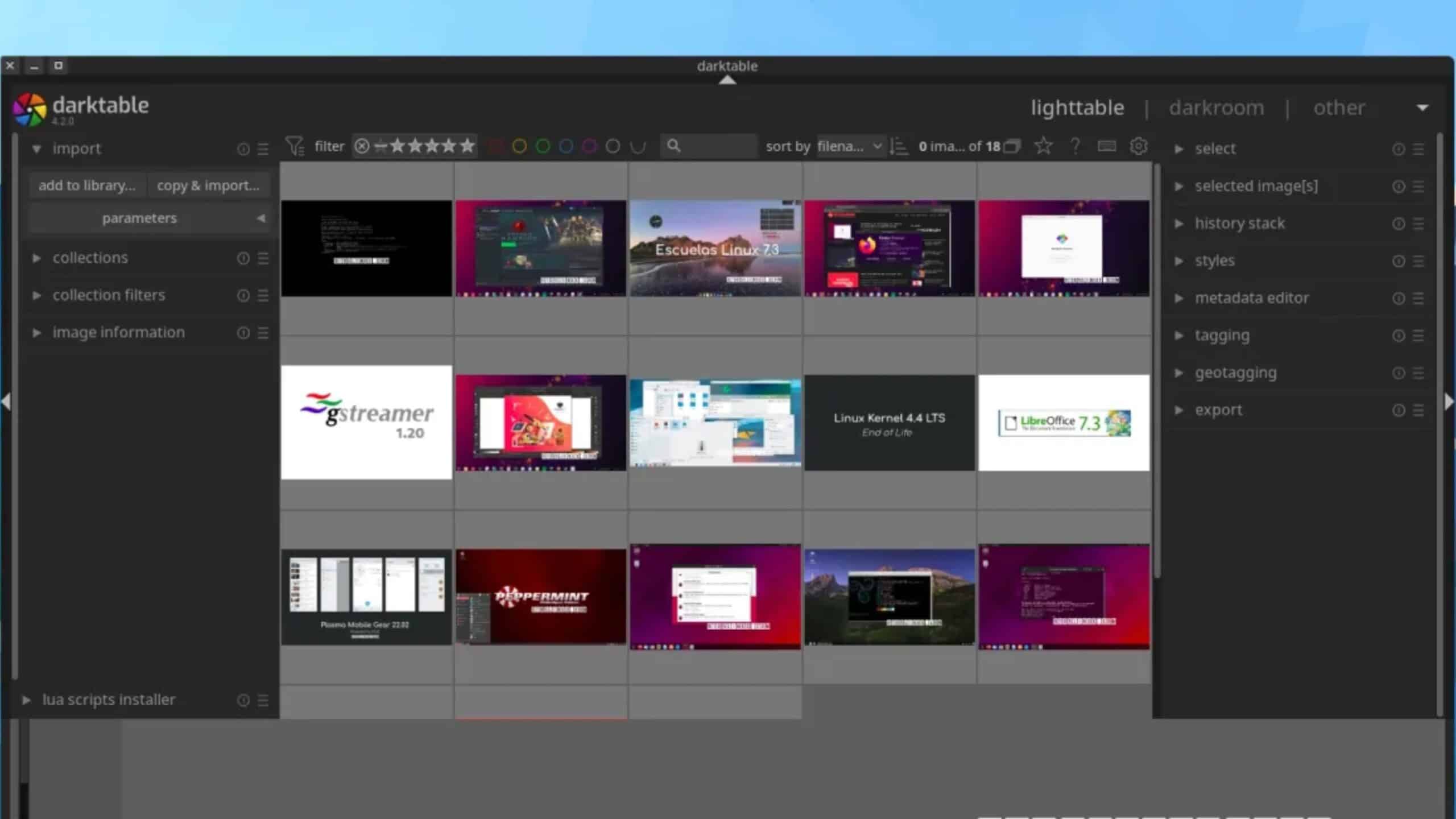Open presets menu for export module
The width and height of the screenshot is (1456, 819).
tap(1418, 410)
